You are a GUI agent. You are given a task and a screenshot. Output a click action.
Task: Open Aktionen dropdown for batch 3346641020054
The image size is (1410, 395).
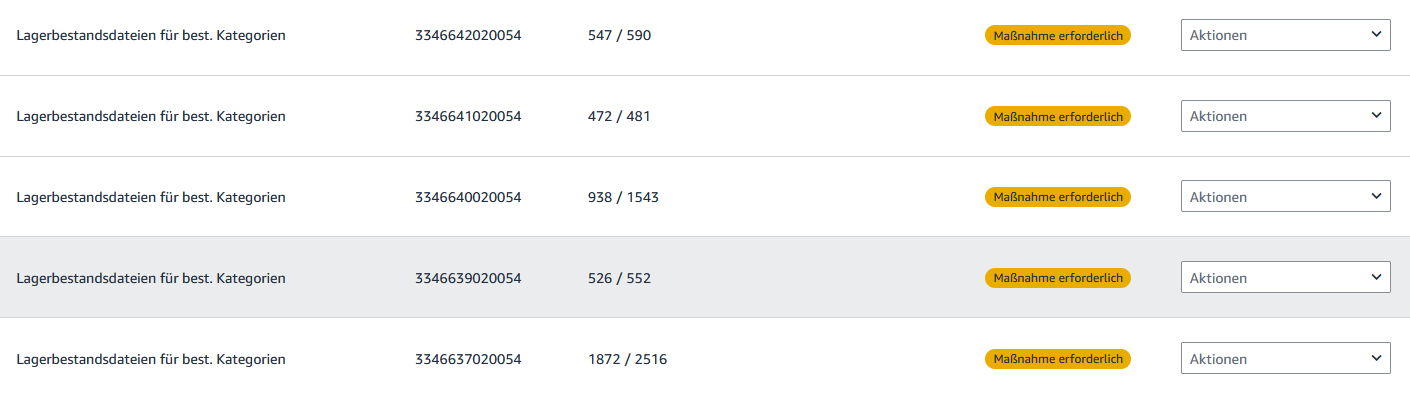(1285, 116)
